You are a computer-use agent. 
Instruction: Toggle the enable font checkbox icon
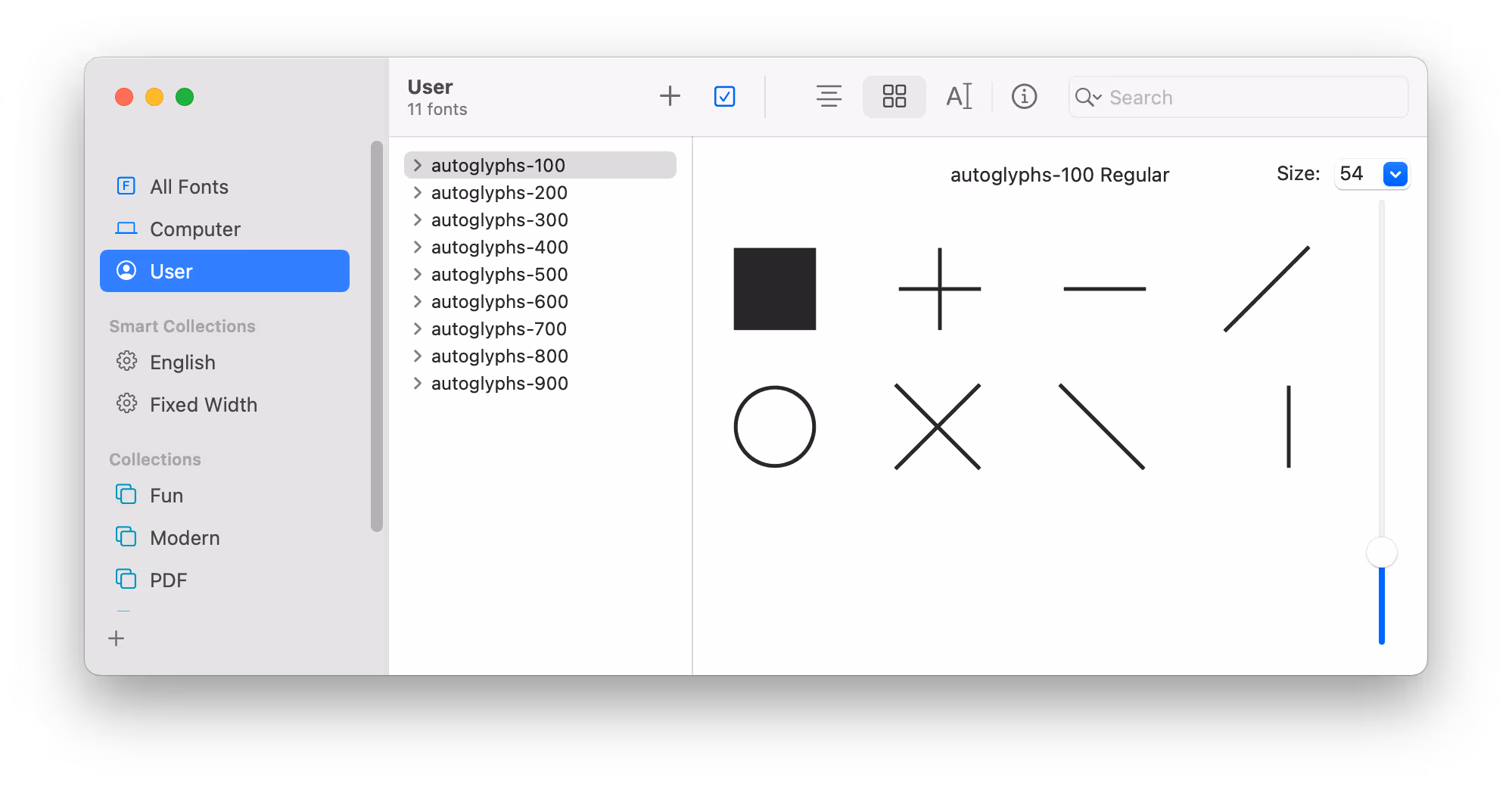click(724, 96)
